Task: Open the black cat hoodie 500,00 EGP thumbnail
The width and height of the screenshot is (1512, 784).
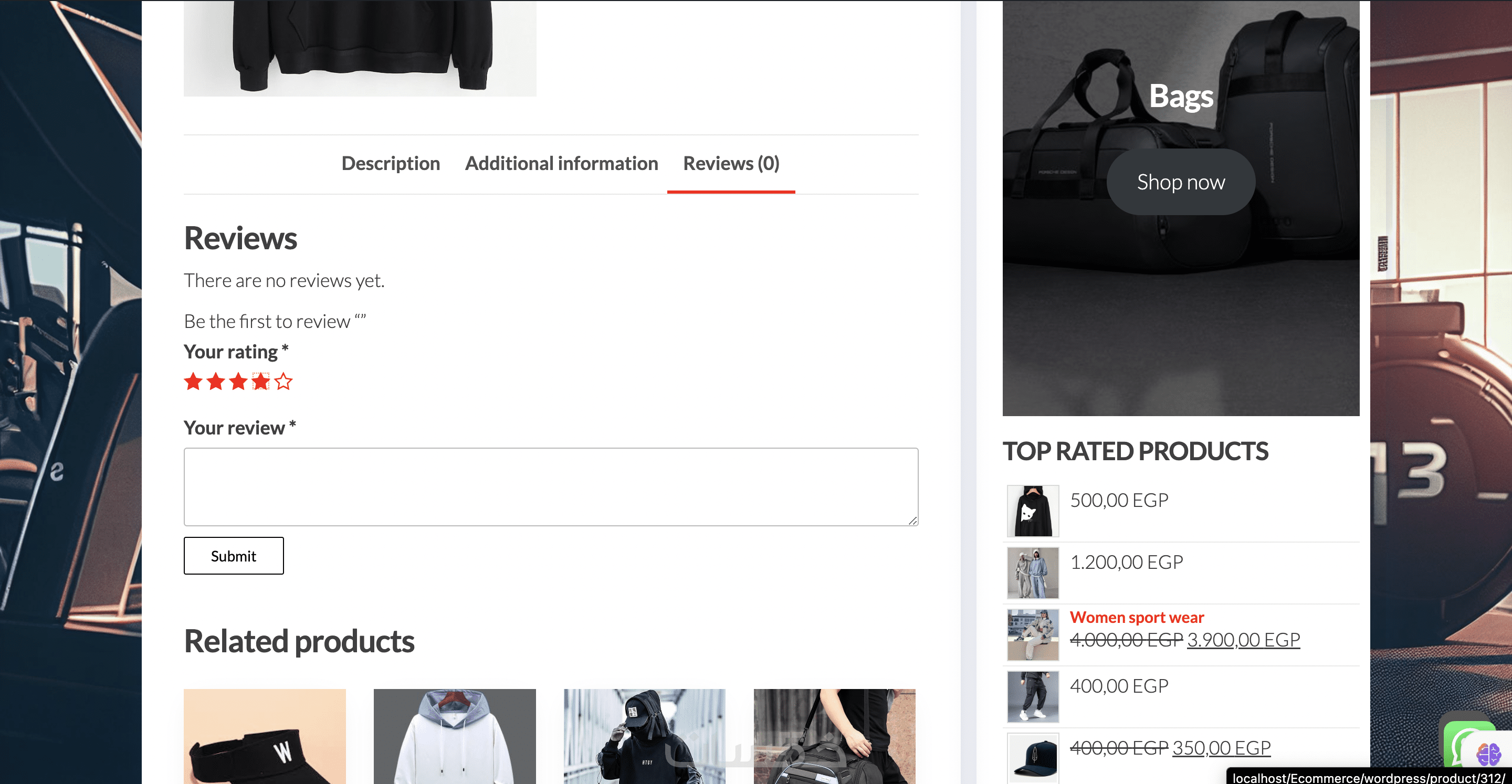Action: tap(1033, 511)
